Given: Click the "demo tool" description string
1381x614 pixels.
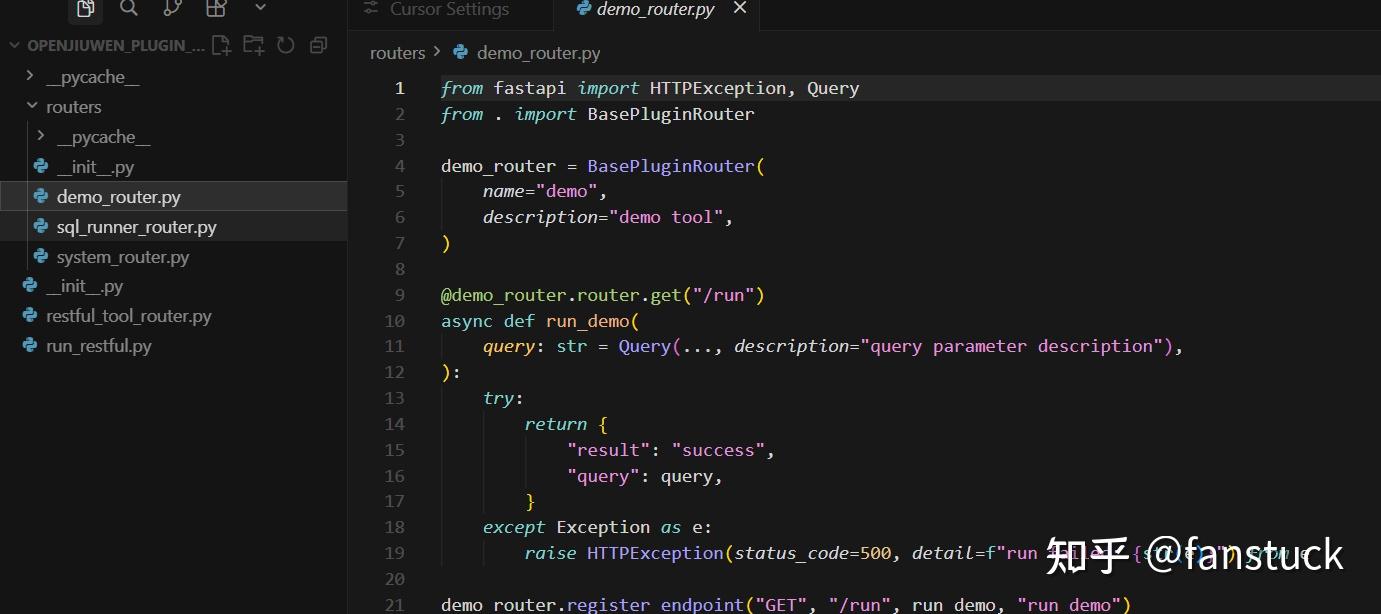Looking at the screenshot, I should pos(665,217).
